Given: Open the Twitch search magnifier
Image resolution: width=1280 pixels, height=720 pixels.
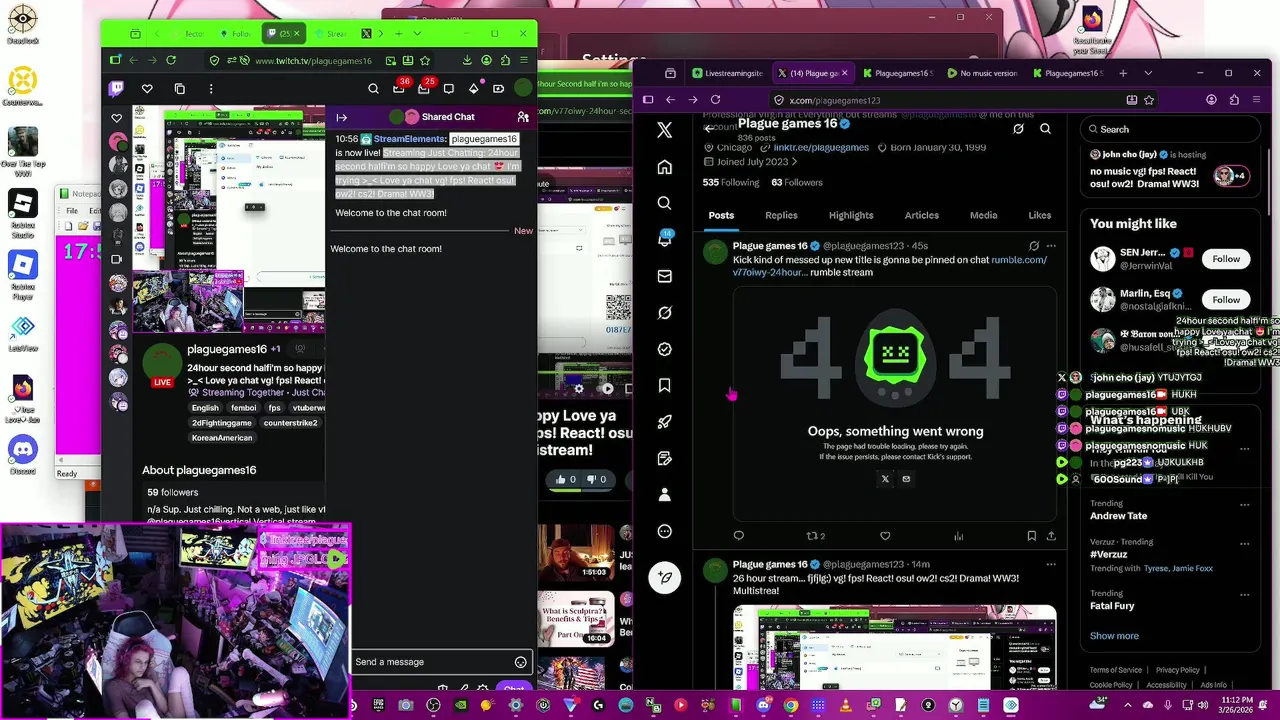Looking at the screenshot, I should [373, 89].
